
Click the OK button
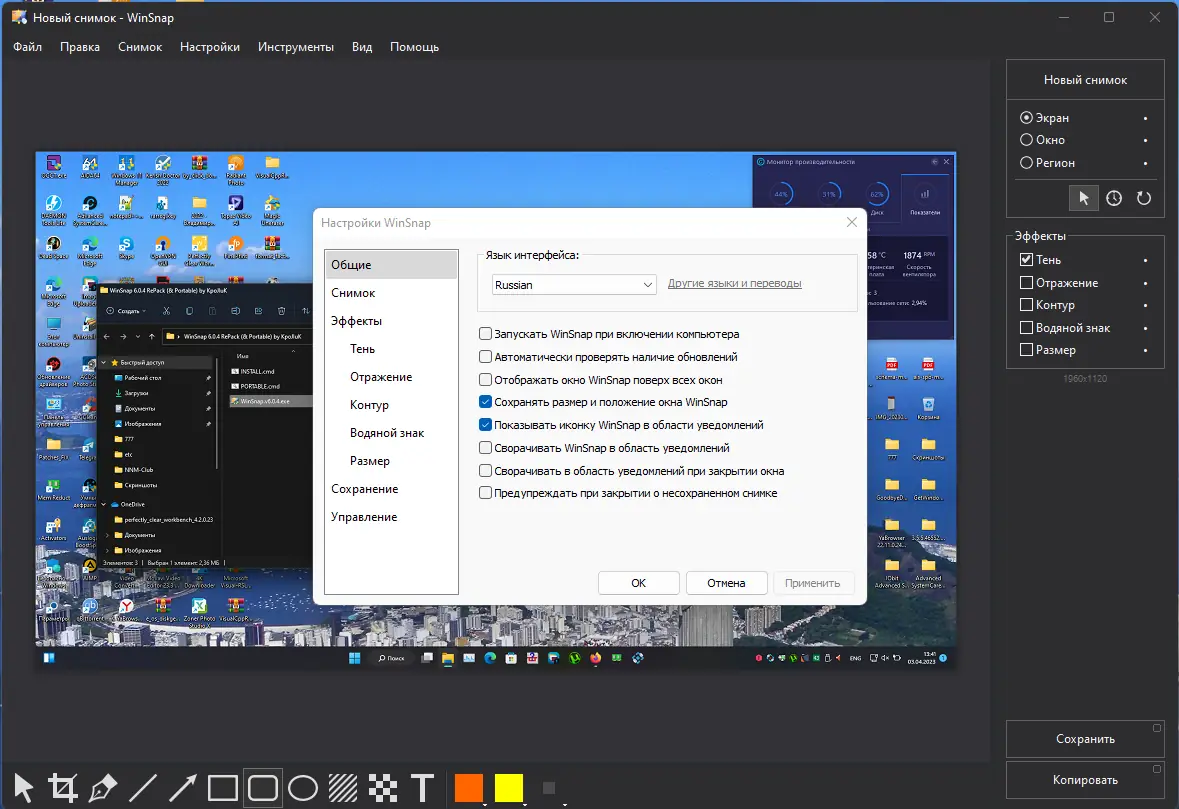point(638,583)
